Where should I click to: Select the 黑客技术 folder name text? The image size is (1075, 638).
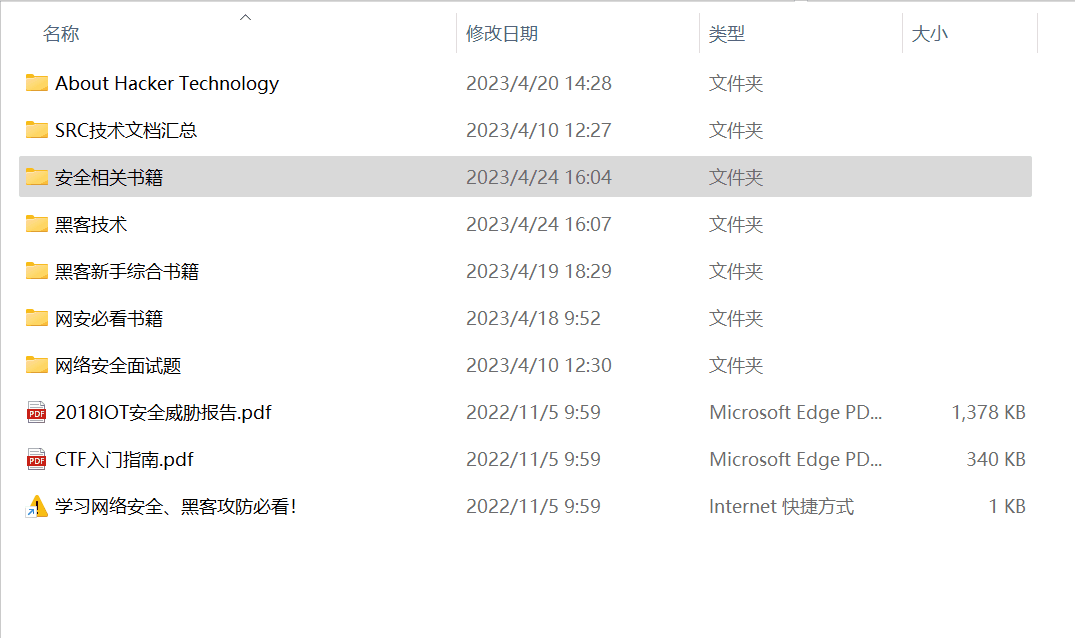91,224
